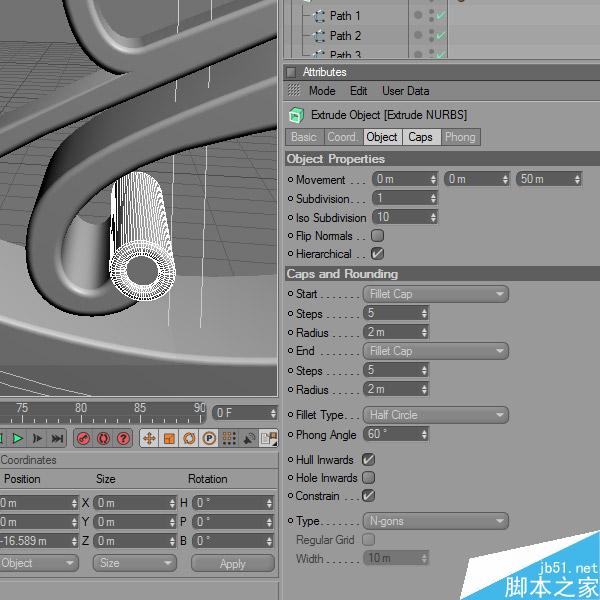Toggle the Position keyframe move-arrows icon
This screenshot has width=600, height=600.
coord(149,438)
